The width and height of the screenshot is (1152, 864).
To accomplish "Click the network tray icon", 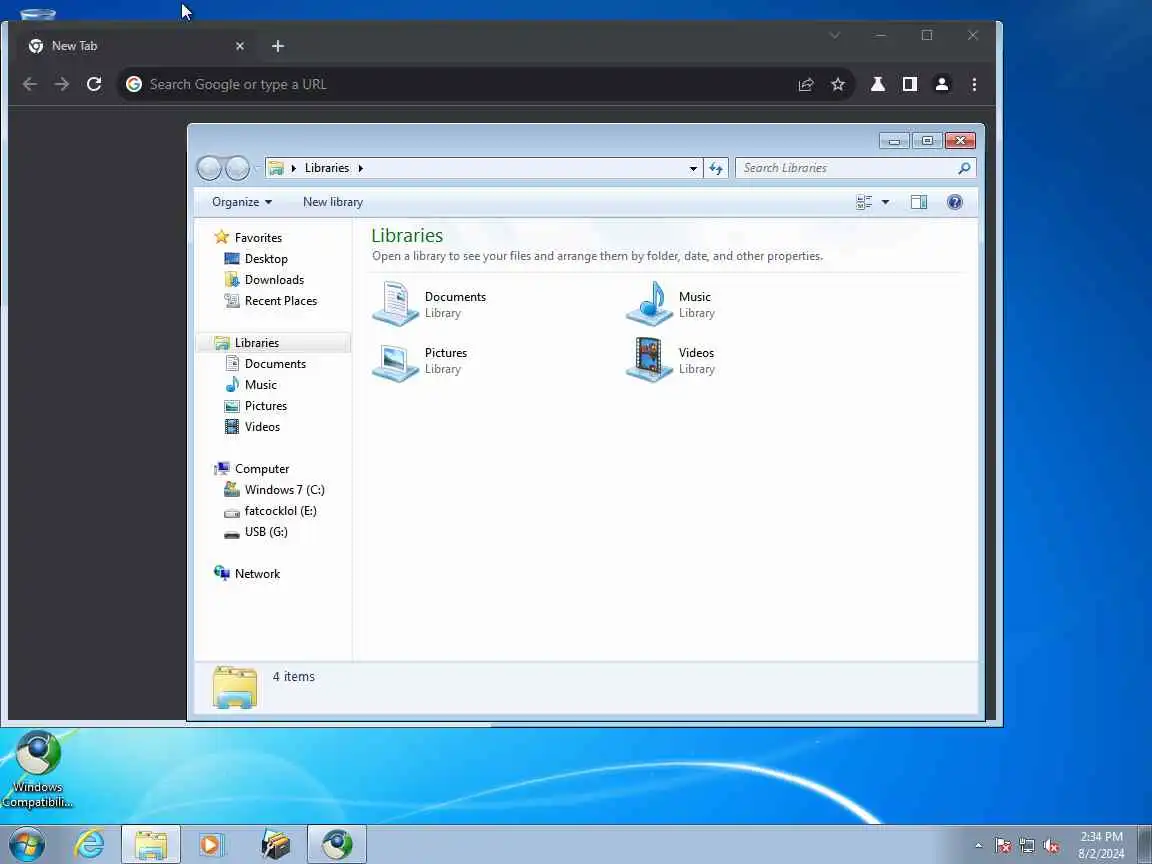I will pyautogui.click(x=1026, y=846).
